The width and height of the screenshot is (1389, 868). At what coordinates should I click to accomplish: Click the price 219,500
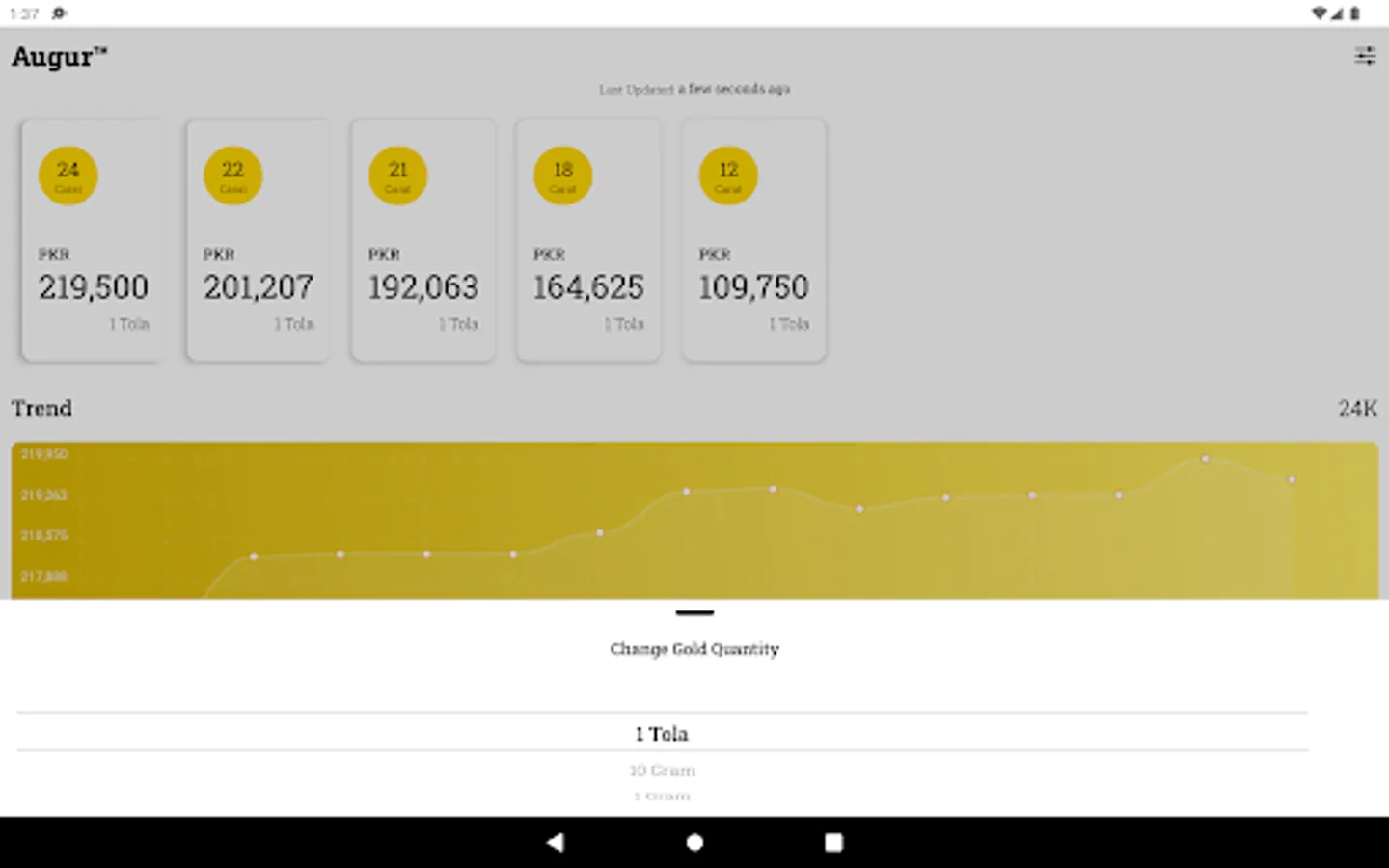pyautogui.click(x=94, y=287)
